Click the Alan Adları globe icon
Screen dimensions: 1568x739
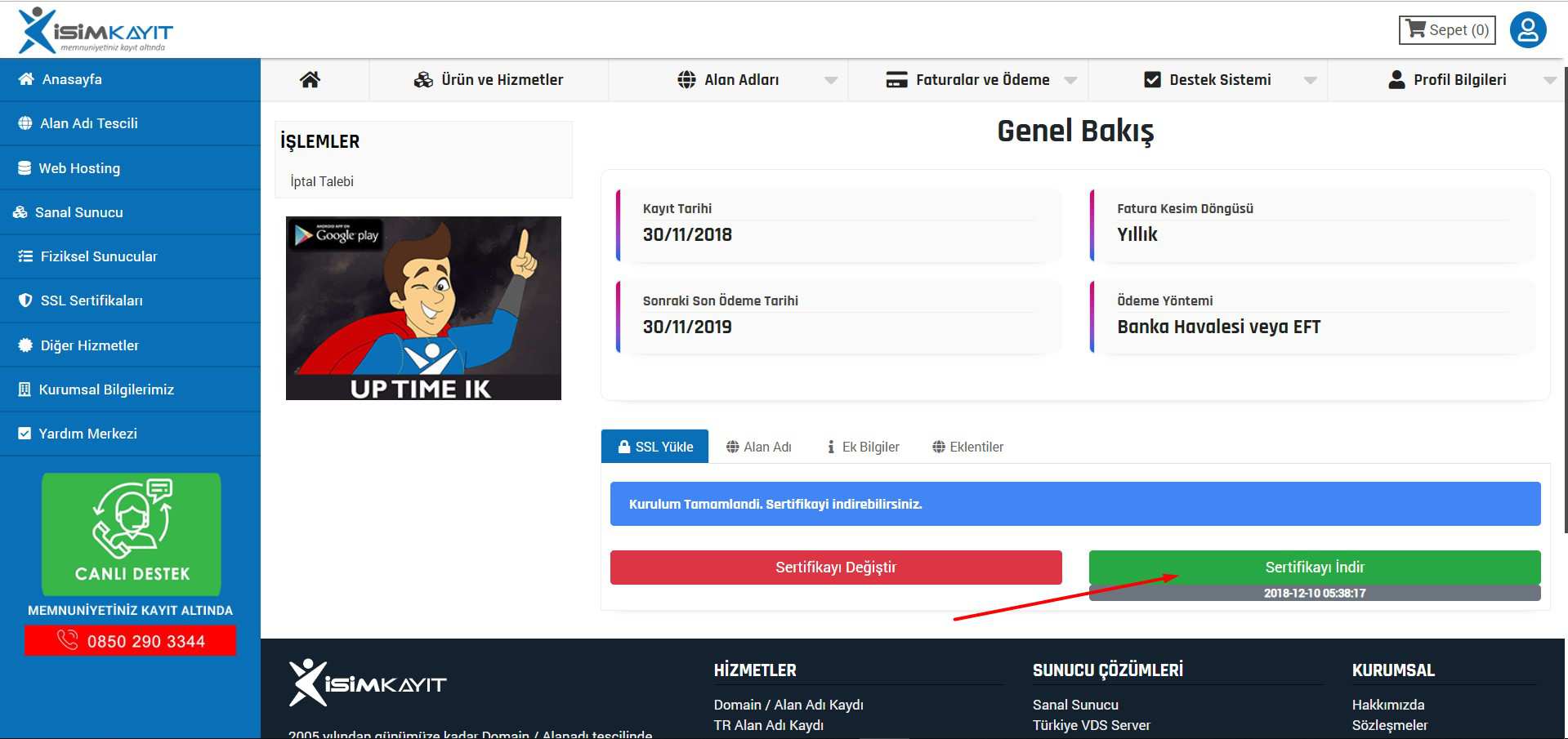coord(686,79)
